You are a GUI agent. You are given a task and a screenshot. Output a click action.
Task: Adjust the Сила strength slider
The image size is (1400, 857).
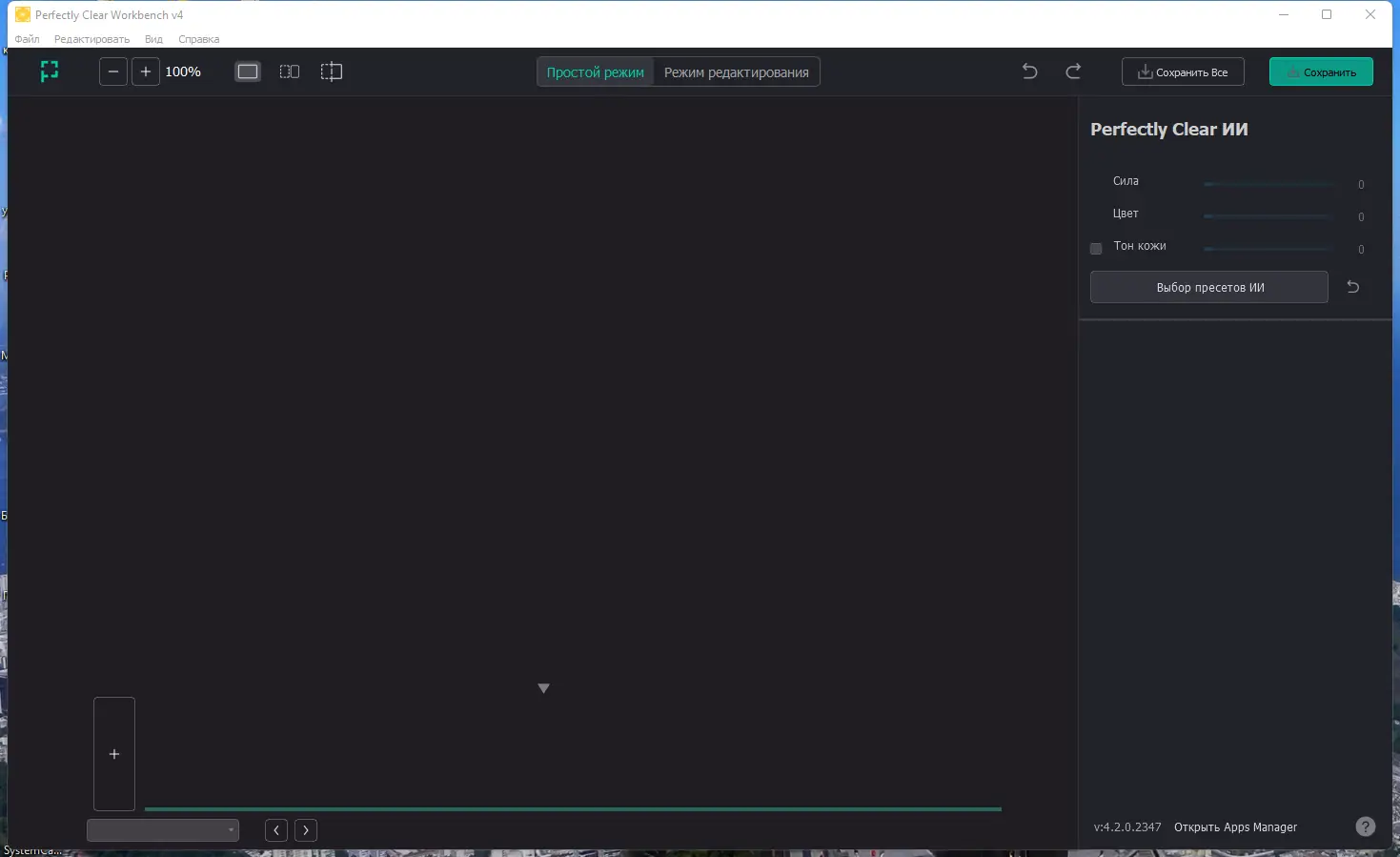tap(1268, 184)
